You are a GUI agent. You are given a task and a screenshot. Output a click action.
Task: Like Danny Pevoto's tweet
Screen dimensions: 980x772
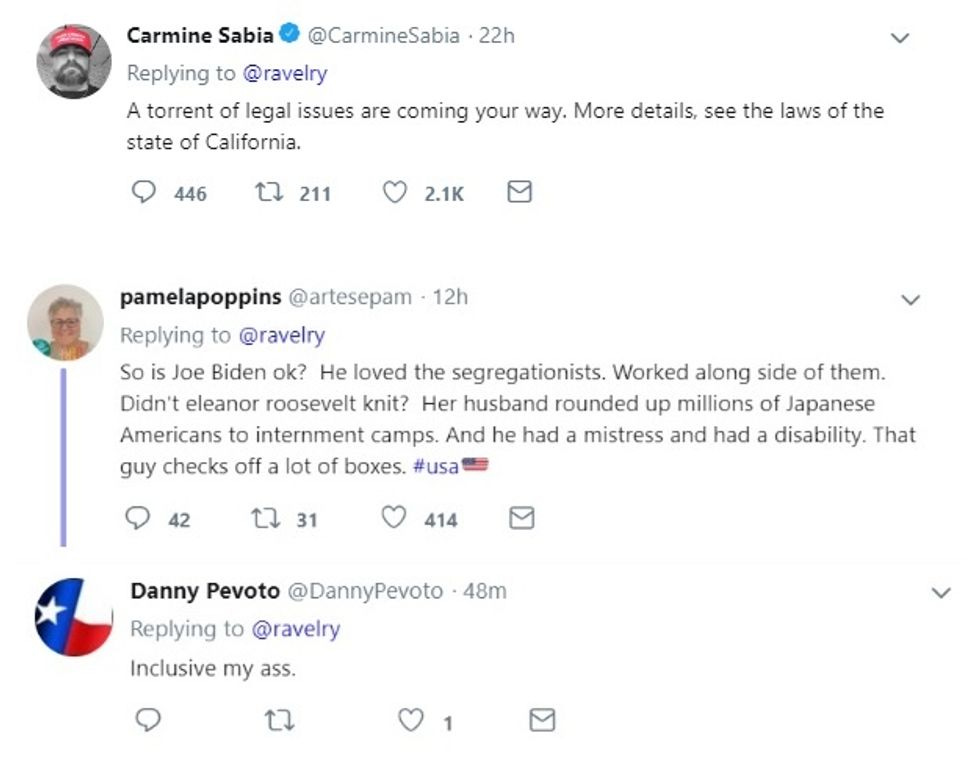click(x=410, y=720)
